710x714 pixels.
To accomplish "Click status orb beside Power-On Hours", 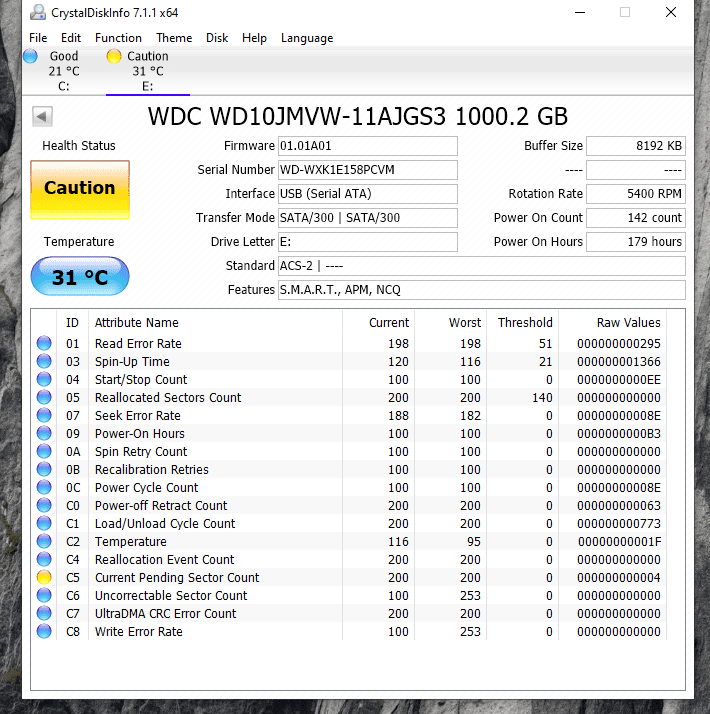I will [x=44, y=433].
